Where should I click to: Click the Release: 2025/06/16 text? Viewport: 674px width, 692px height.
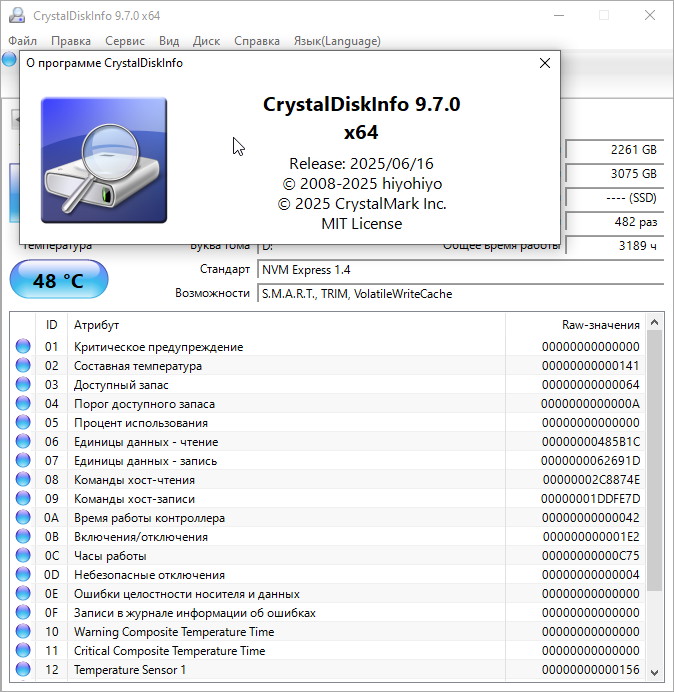tap(361, 164)
